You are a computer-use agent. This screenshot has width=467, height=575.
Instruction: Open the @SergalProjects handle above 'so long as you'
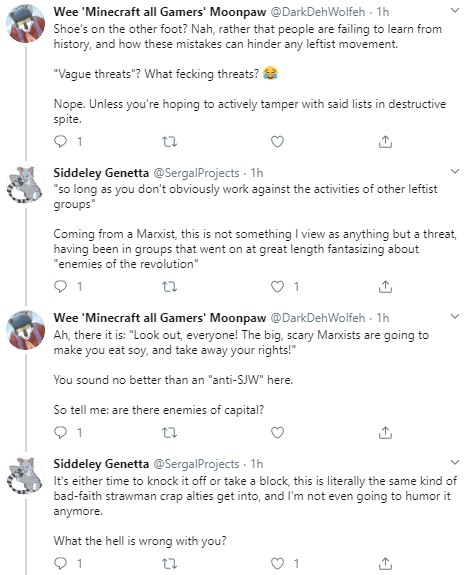point(196,173)
